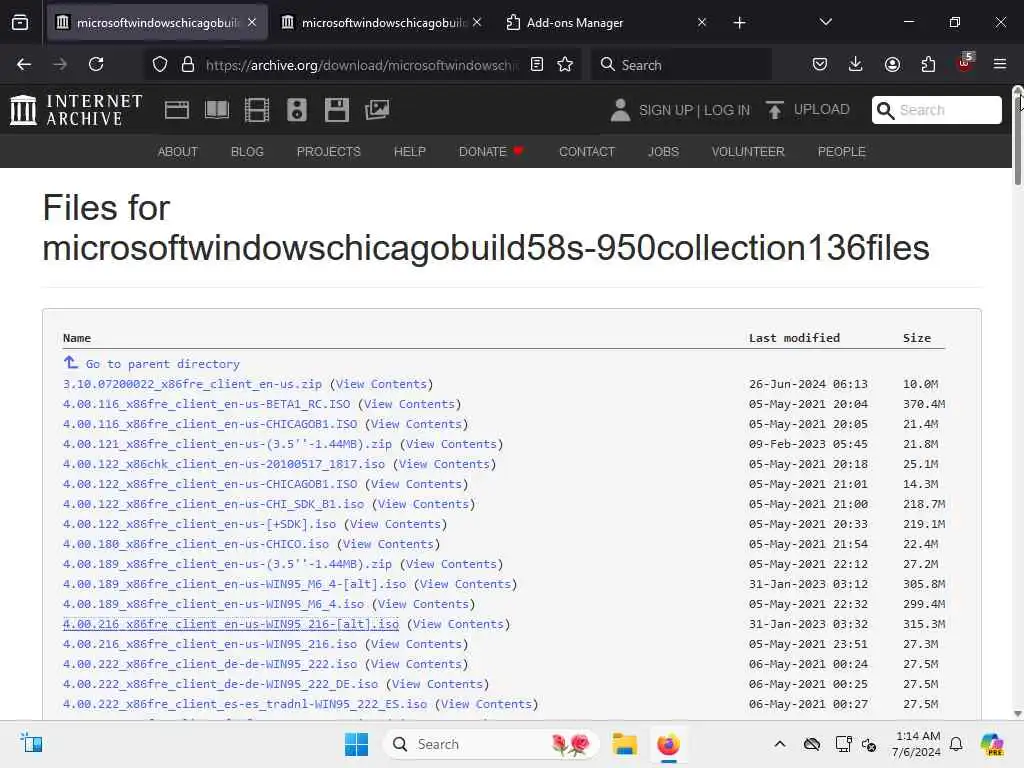Open the Firefox account icon
This screenshot has width=1024, height=768.
coord(892,64)
